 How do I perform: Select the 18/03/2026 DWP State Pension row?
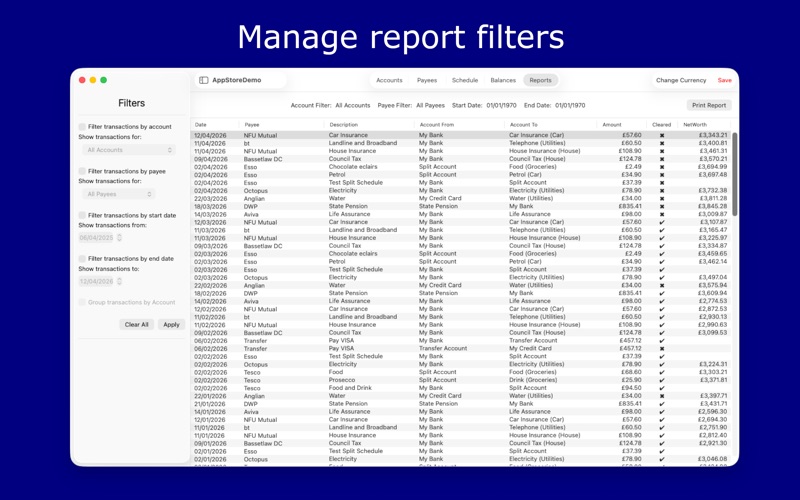(x=461, y=207)
